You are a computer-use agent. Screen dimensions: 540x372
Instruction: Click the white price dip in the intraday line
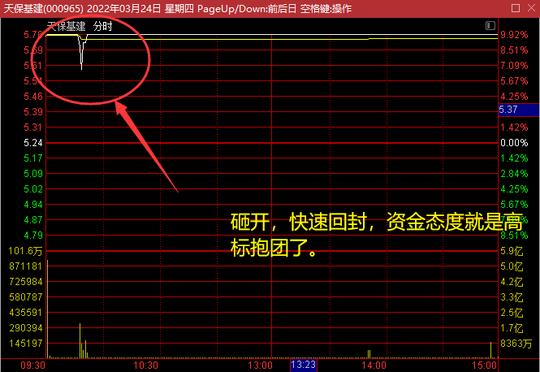(x=82, y=52)
